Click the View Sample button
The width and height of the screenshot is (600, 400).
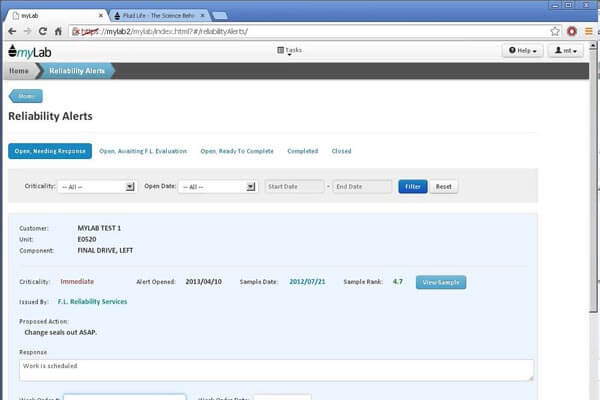coord(440,283)
